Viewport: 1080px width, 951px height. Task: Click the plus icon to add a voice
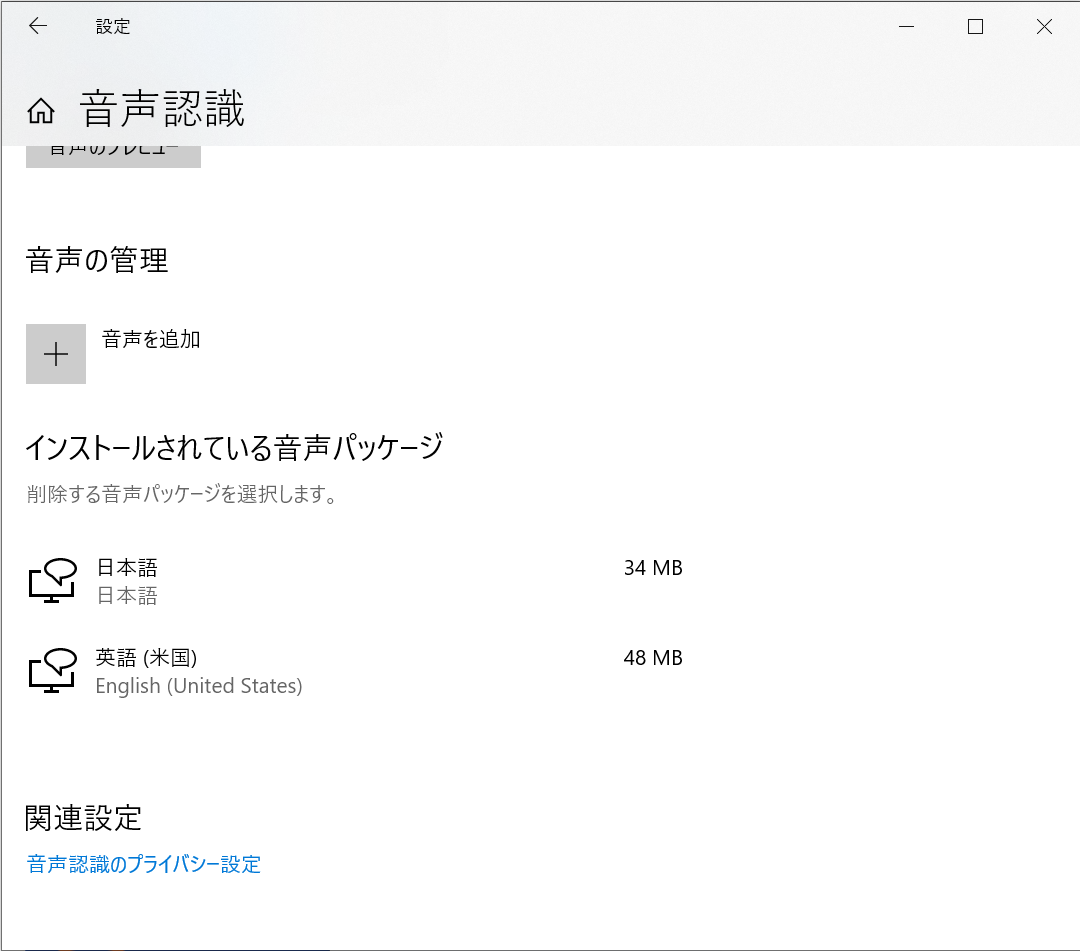(55, 353)
